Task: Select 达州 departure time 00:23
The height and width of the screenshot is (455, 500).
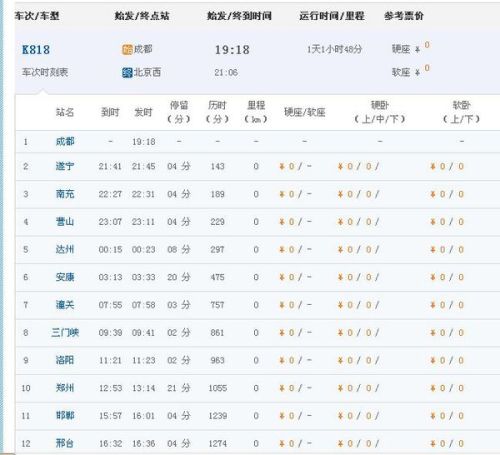Action: [143, 249]
